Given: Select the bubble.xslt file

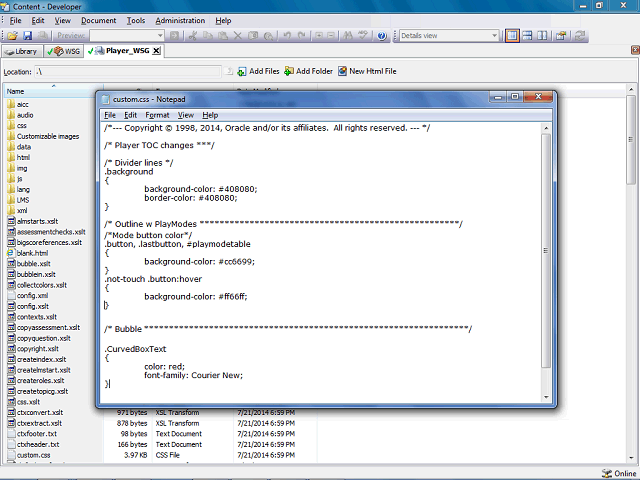Looking at the screenshot, I should [29, 264].
